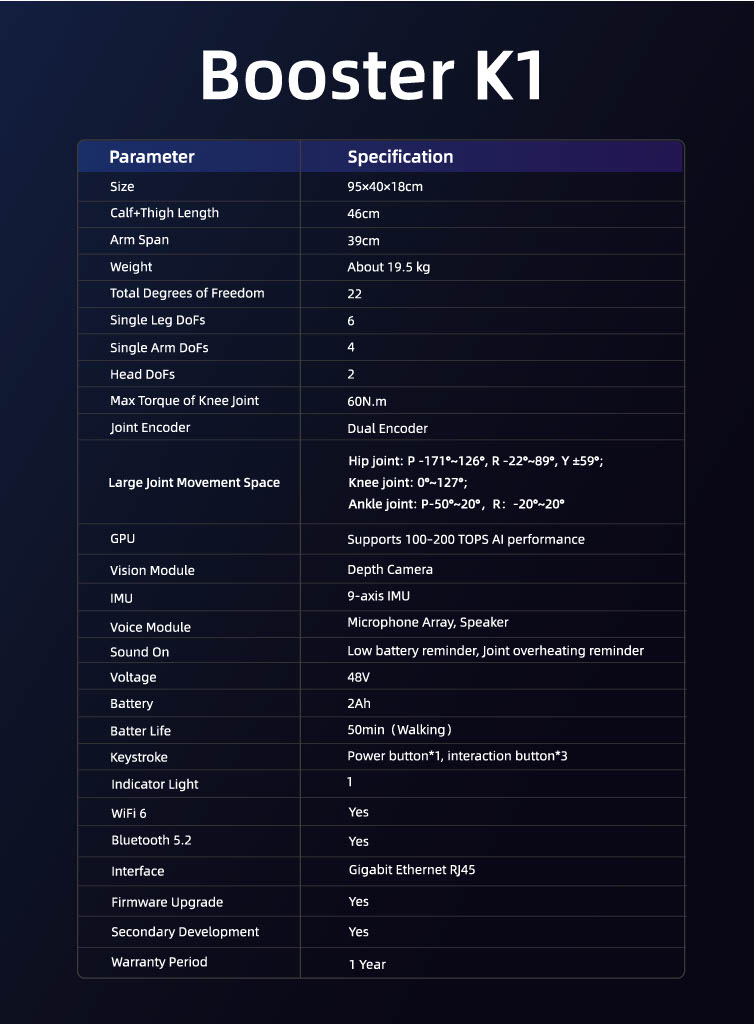Click the Large Joint Movement Space label
This screenshot has height=1024, width=754.
[194, 482]
